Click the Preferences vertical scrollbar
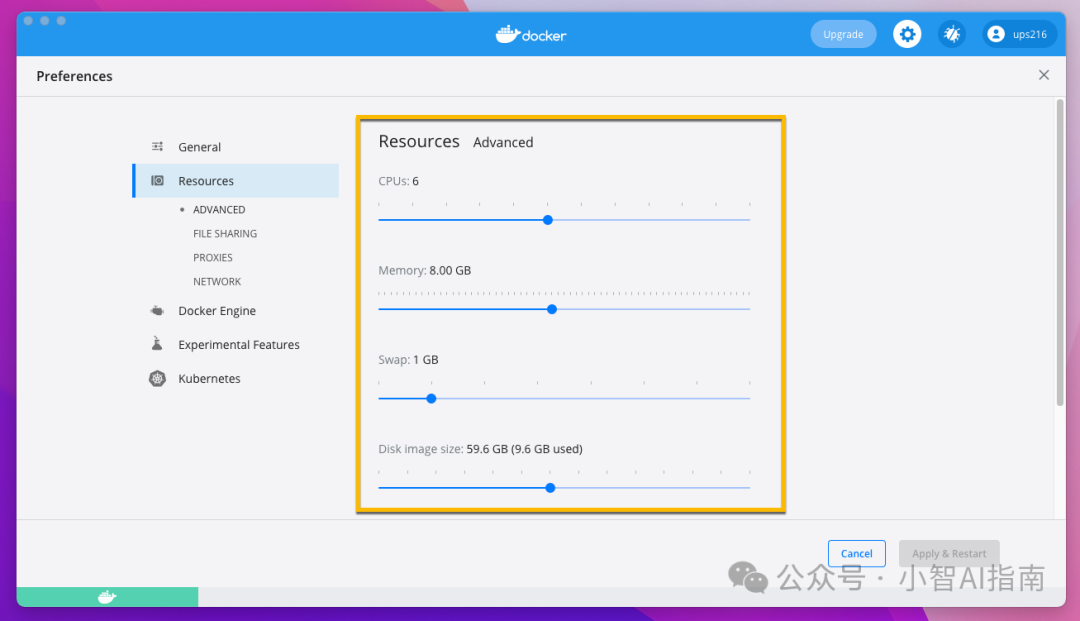This screenshot has width=1080, height=621. pyautogui.click(x=1059, y=252)
